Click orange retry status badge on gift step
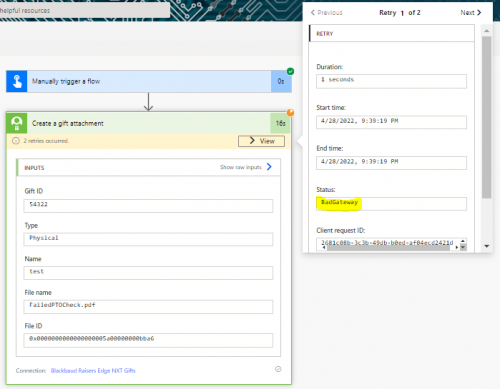Image resolution: width=500 pixels, height=389 pixels. point(290,113)
